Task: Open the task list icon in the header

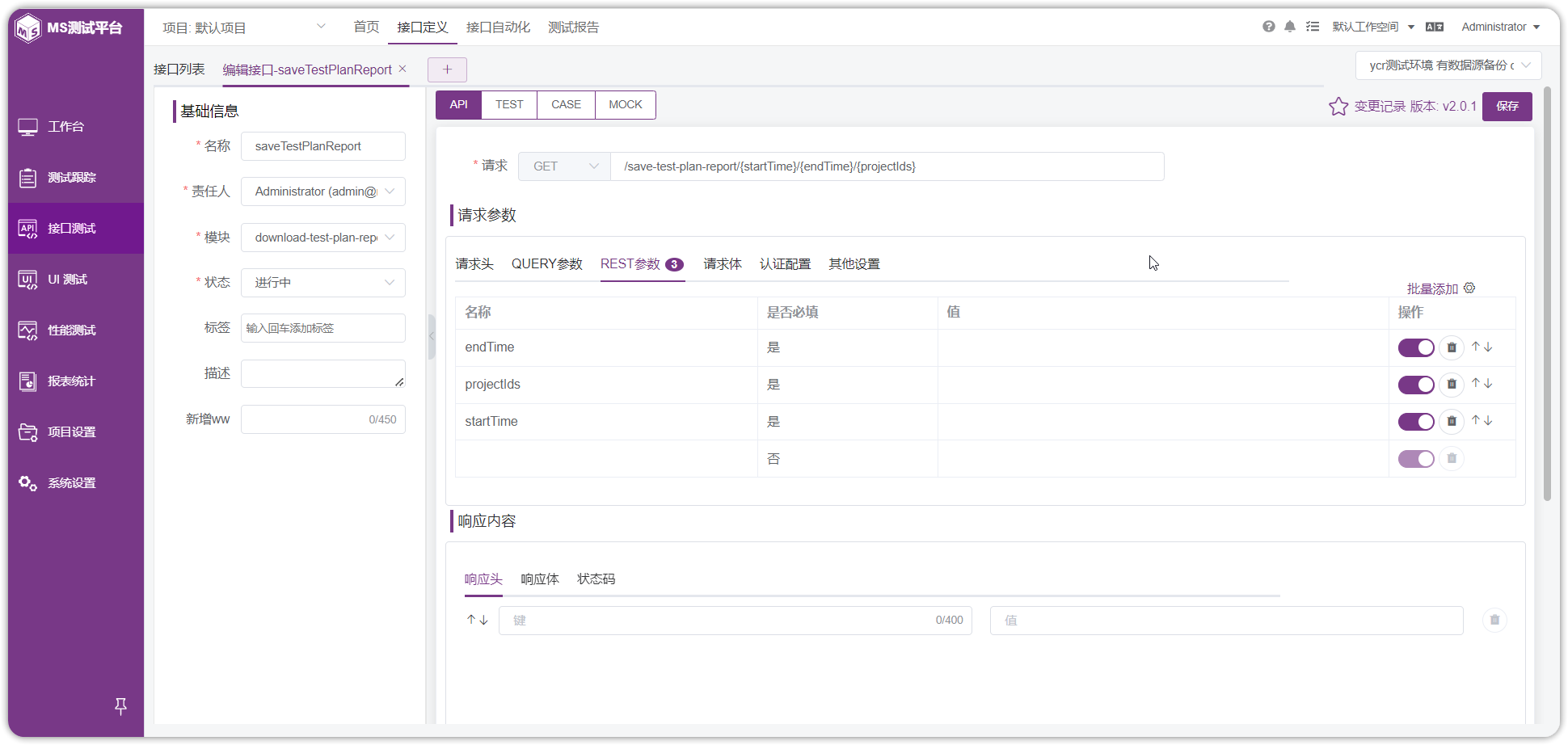Action: point(1313,27)
